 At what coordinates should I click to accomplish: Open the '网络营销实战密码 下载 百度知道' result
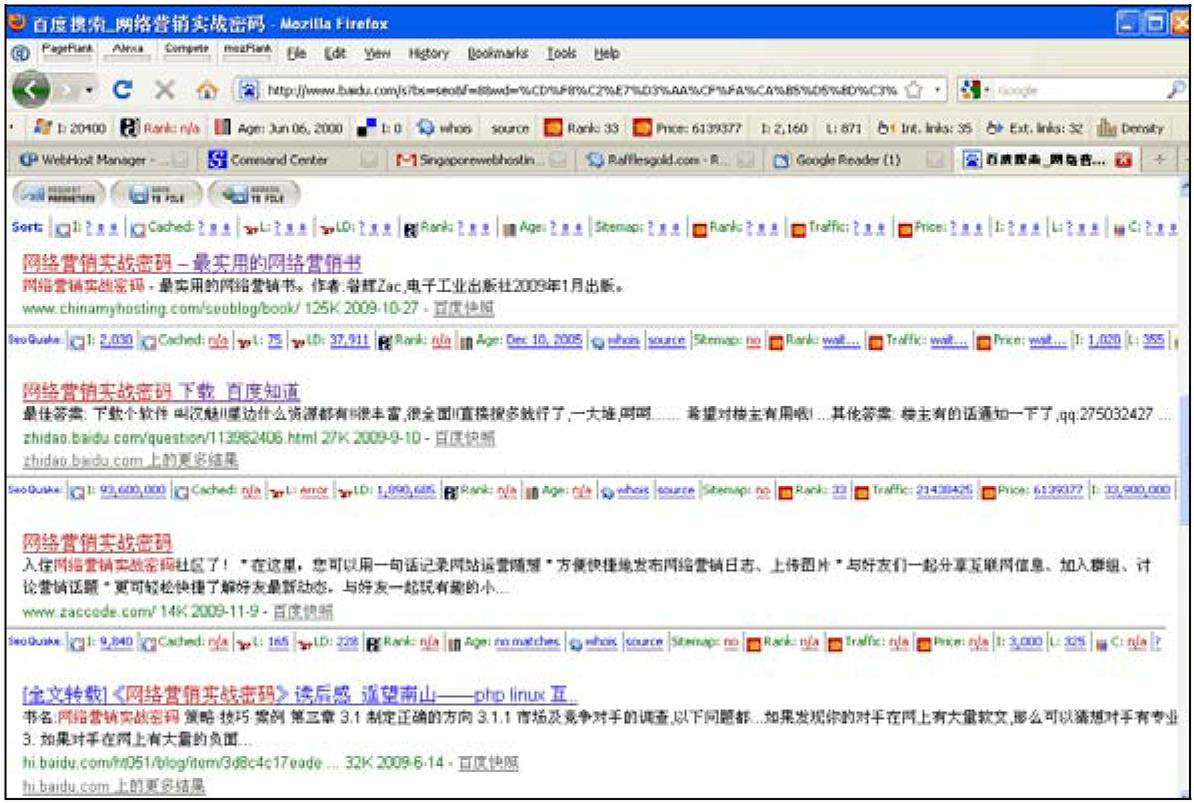coord(161,392)
